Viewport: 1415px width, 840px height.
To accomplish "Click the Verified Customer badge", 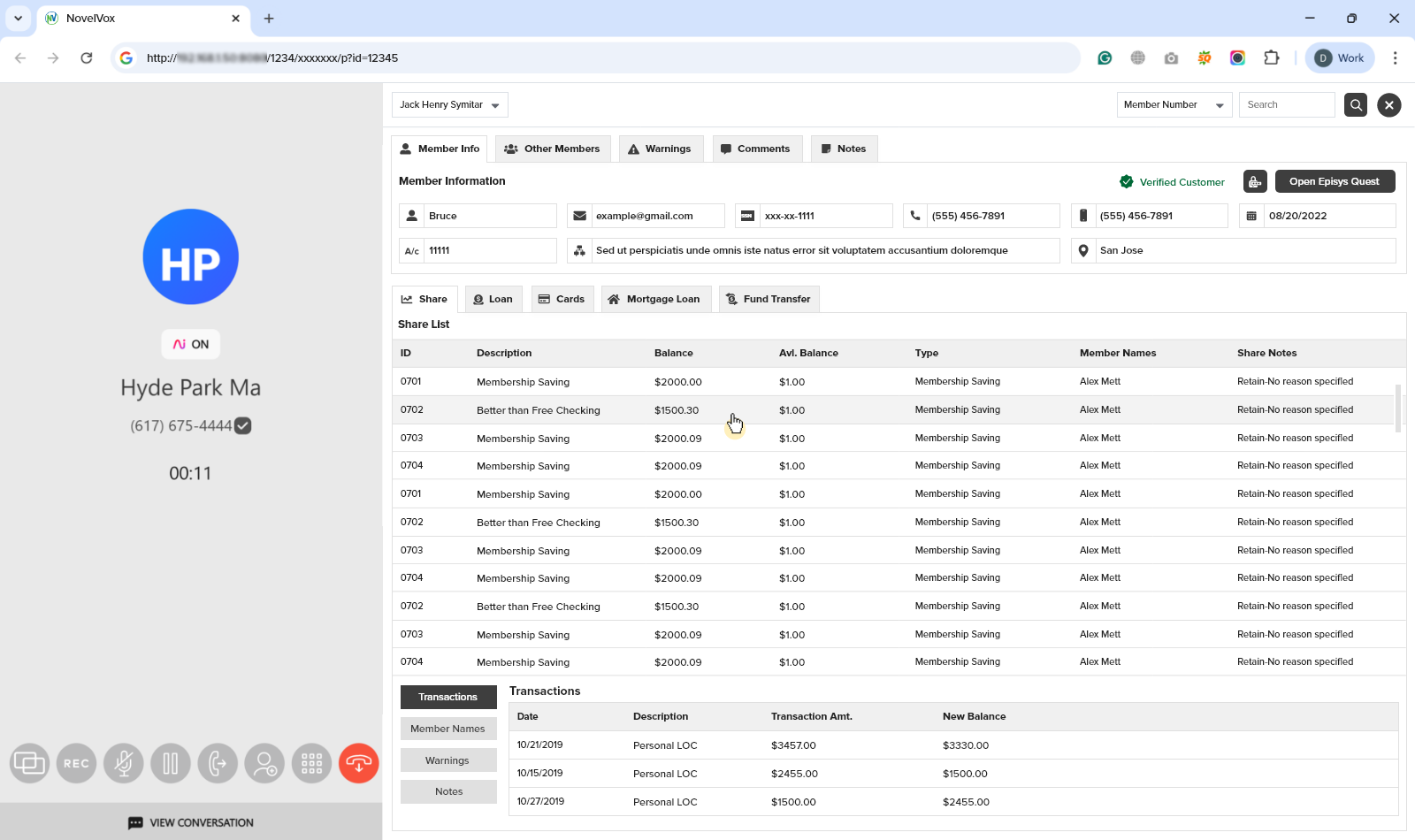I will point(1172,182).
